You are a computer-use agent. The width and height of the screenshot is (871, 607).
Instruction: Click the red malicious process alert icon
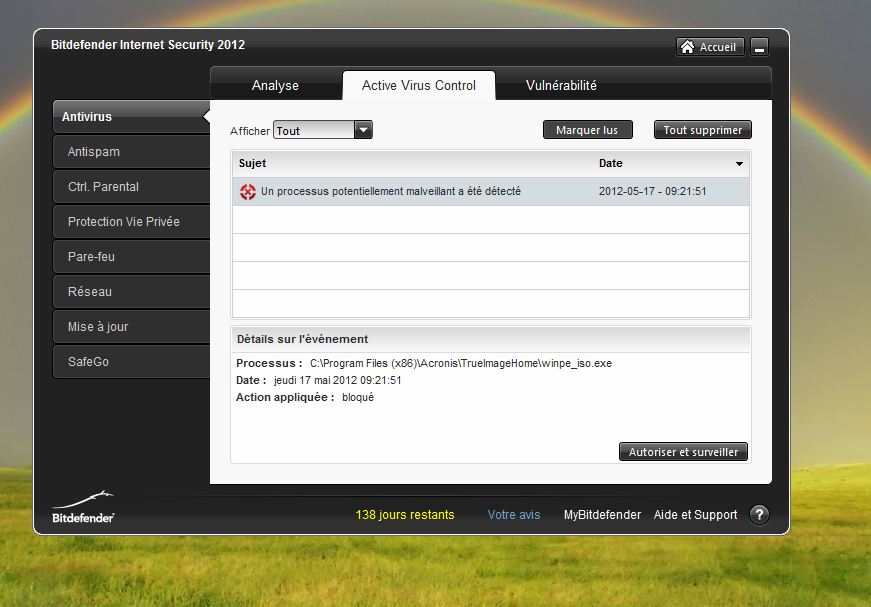[248, 192]
